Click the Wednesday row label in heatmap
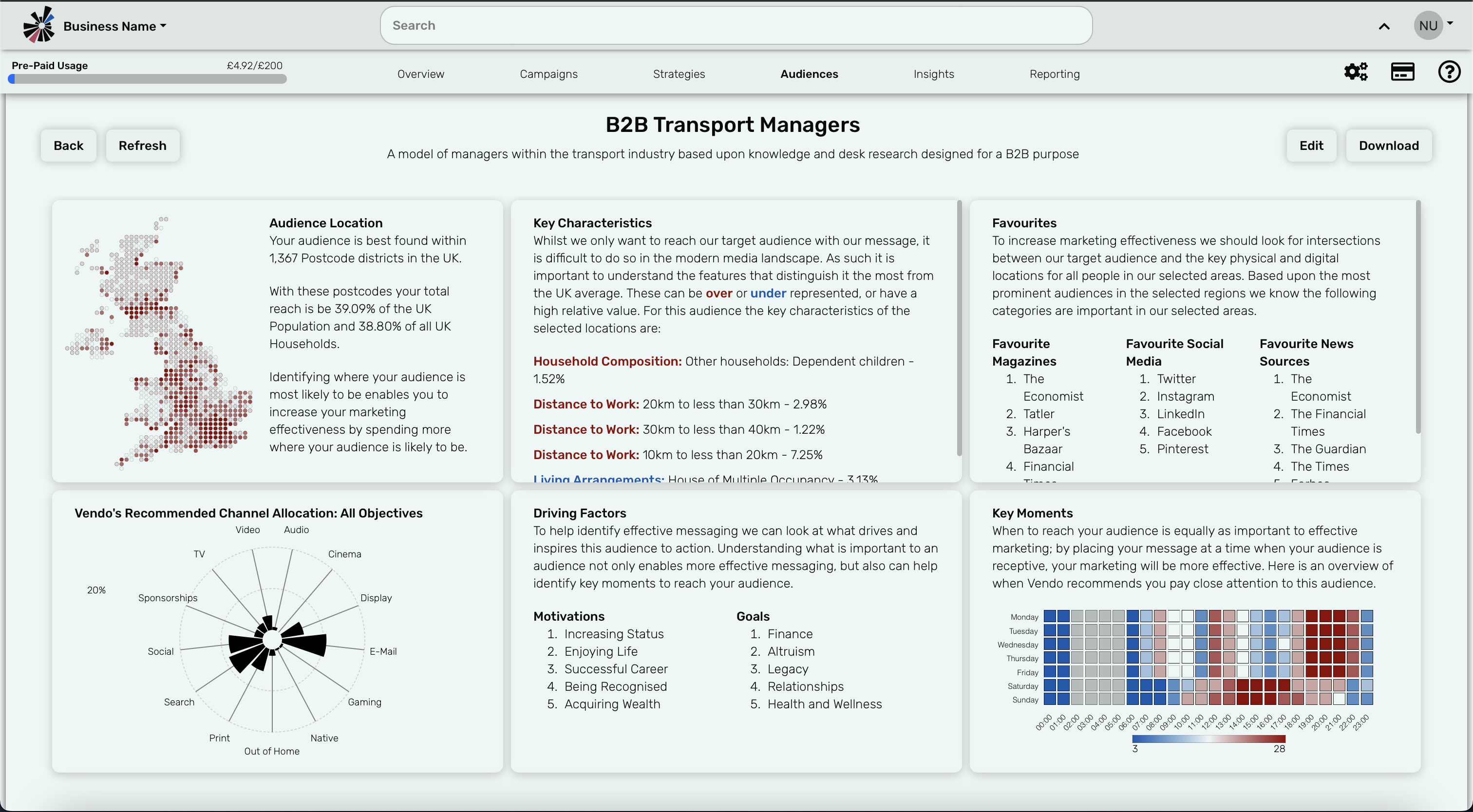 (1017, 645)
